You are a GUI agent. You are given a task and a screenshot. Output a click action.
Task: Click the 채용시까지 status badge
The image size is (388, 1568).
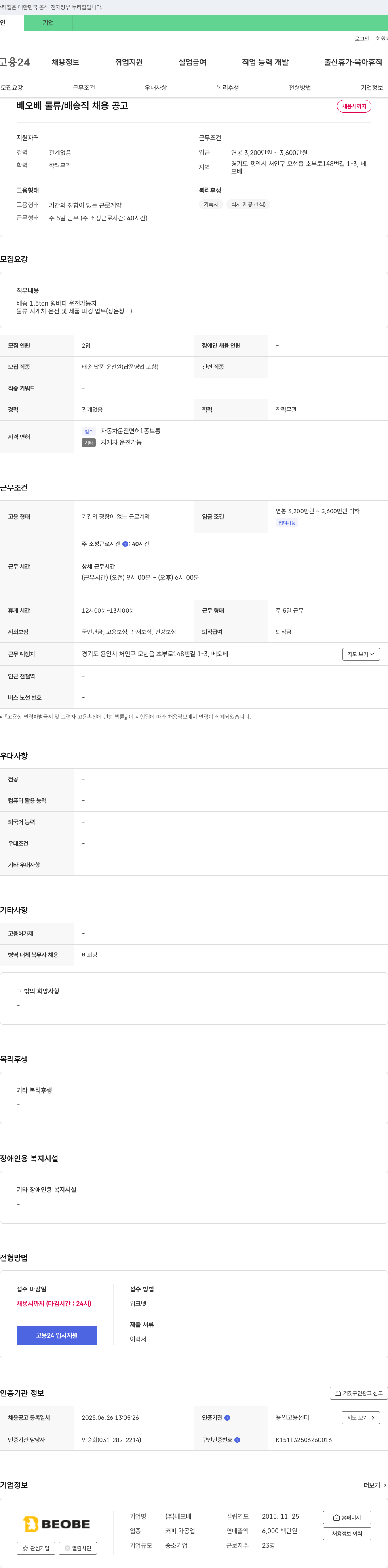(x=354, y=106)
